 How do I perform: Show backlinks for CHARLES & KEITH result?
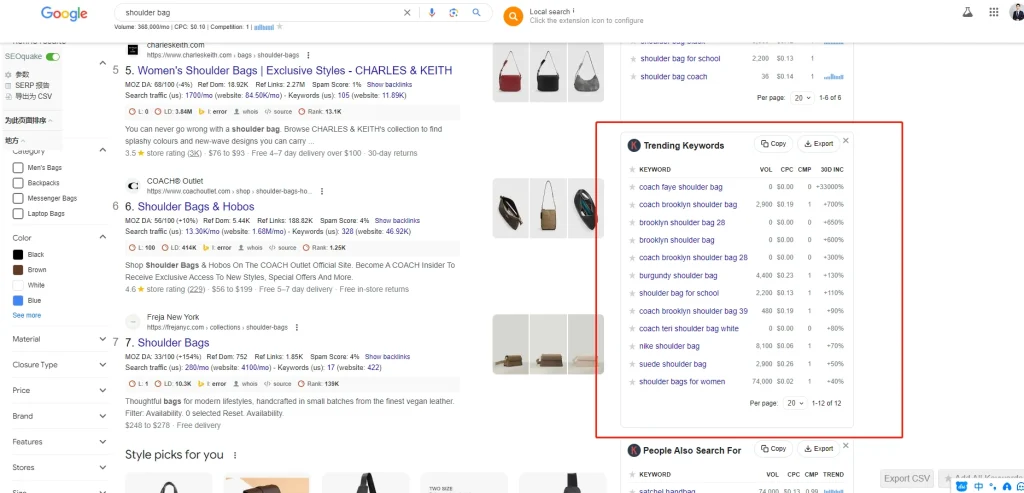389,85
